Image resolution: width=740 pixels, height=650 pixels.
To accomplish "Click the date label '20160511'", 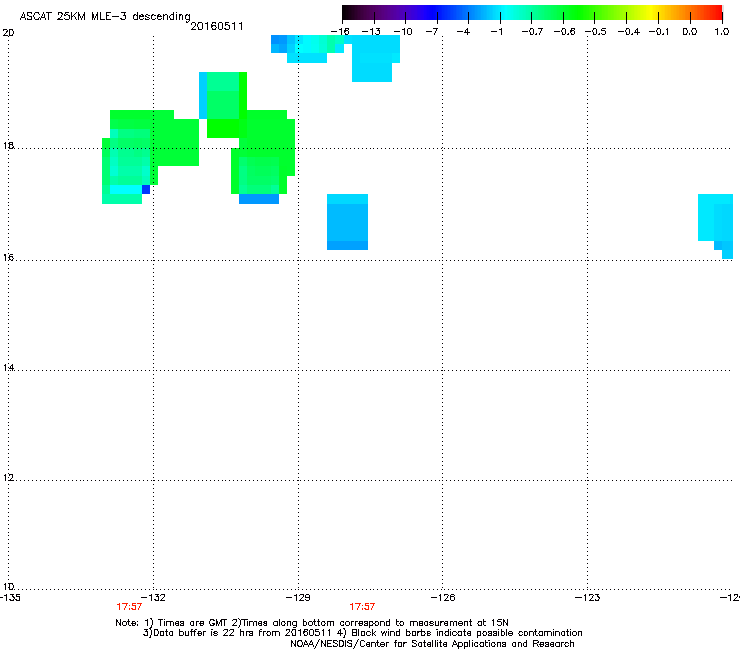I will (x=217, y=26).
